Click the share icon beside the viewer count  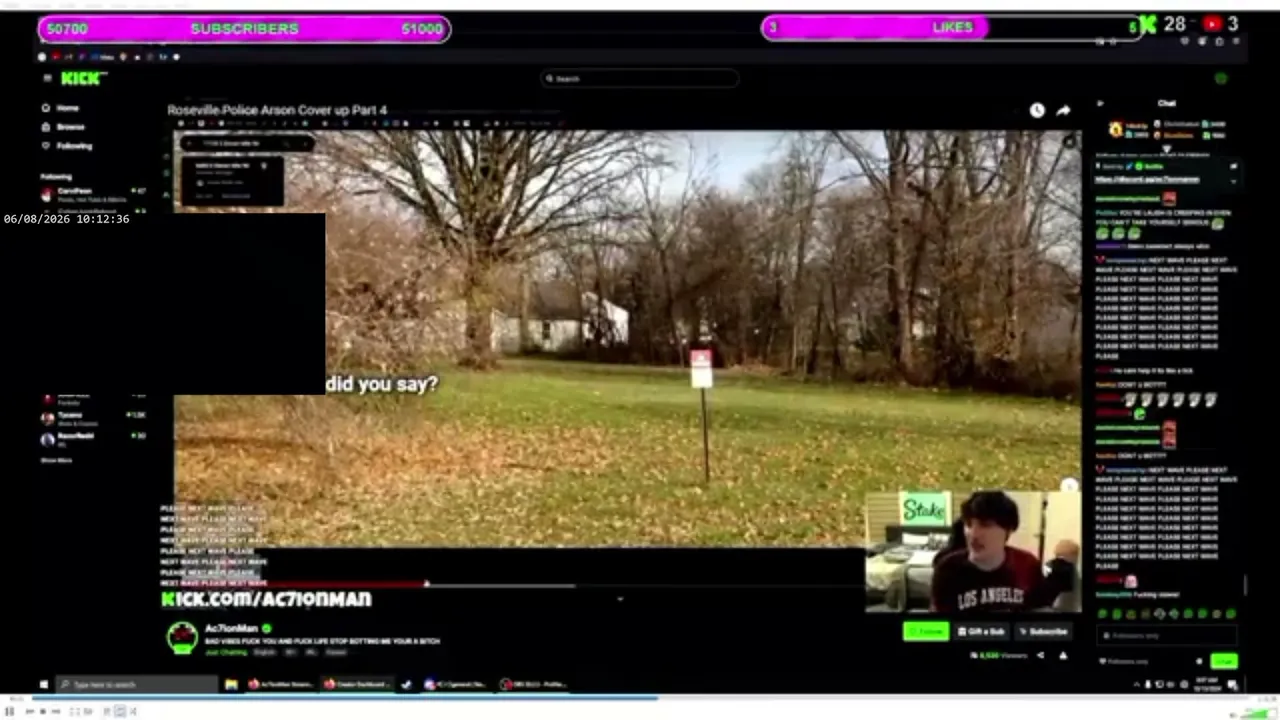click(1040, 656)
